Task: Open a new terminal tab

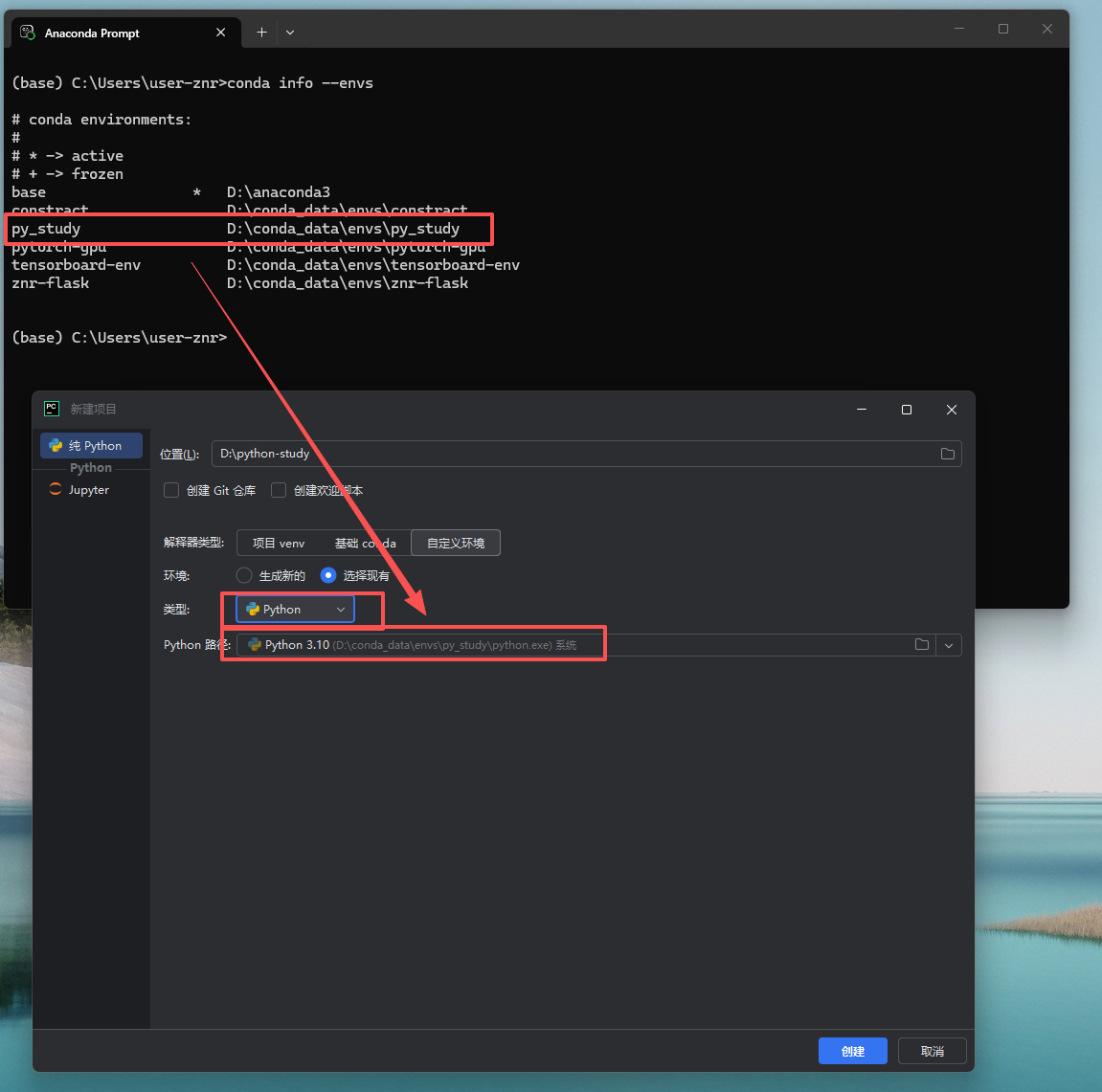Action: point(261,33)
